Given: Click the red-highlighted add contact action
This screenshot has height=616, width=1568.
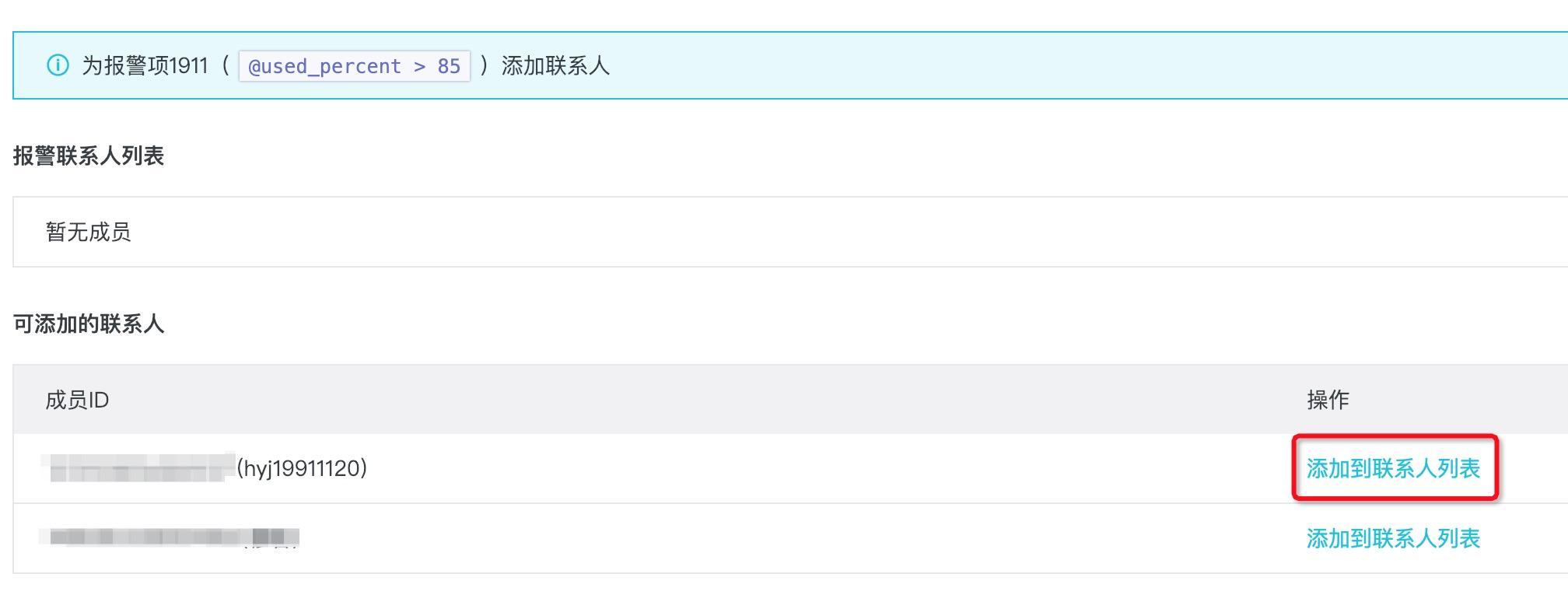Looking at the screenshot, I should coord(1394,468).
